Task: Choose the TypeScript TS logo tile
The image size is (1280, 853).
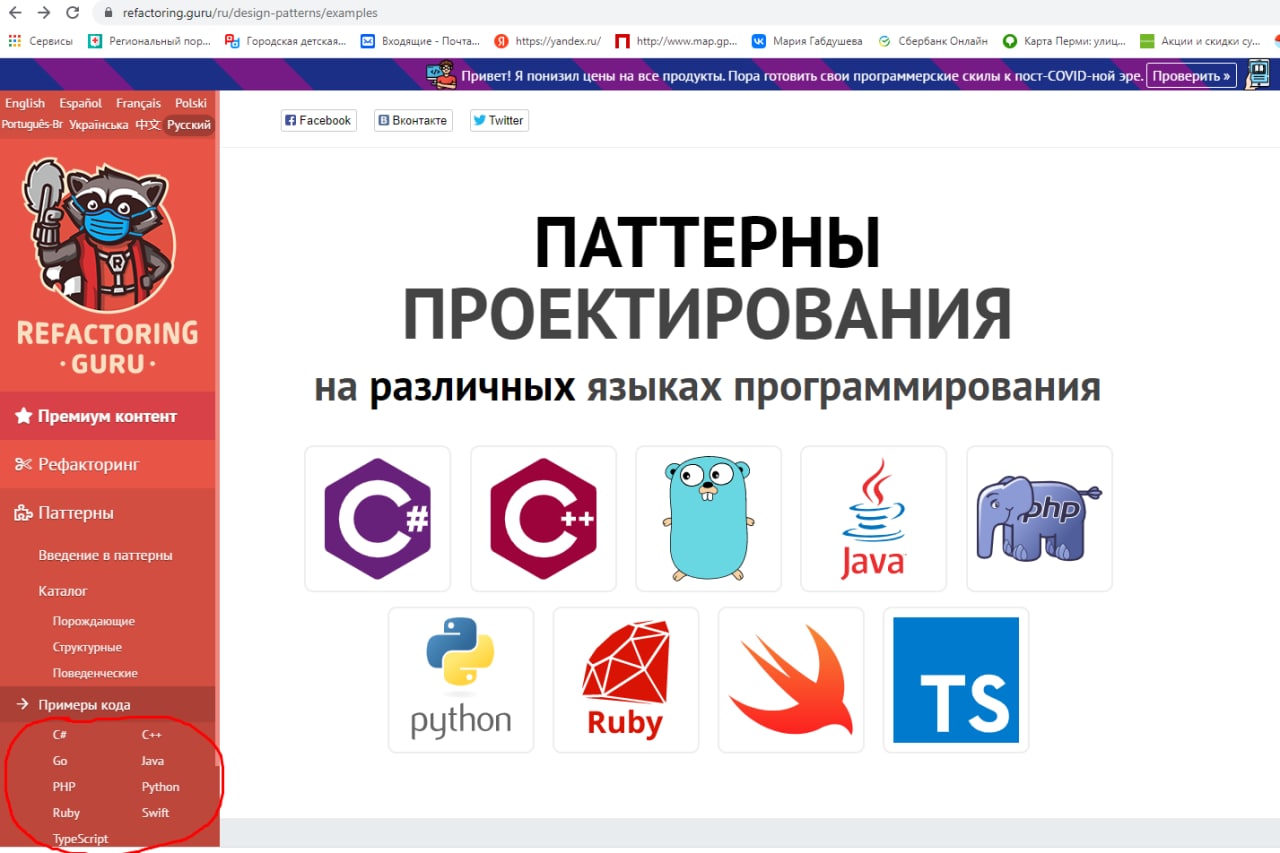Action: coord(956,680)
